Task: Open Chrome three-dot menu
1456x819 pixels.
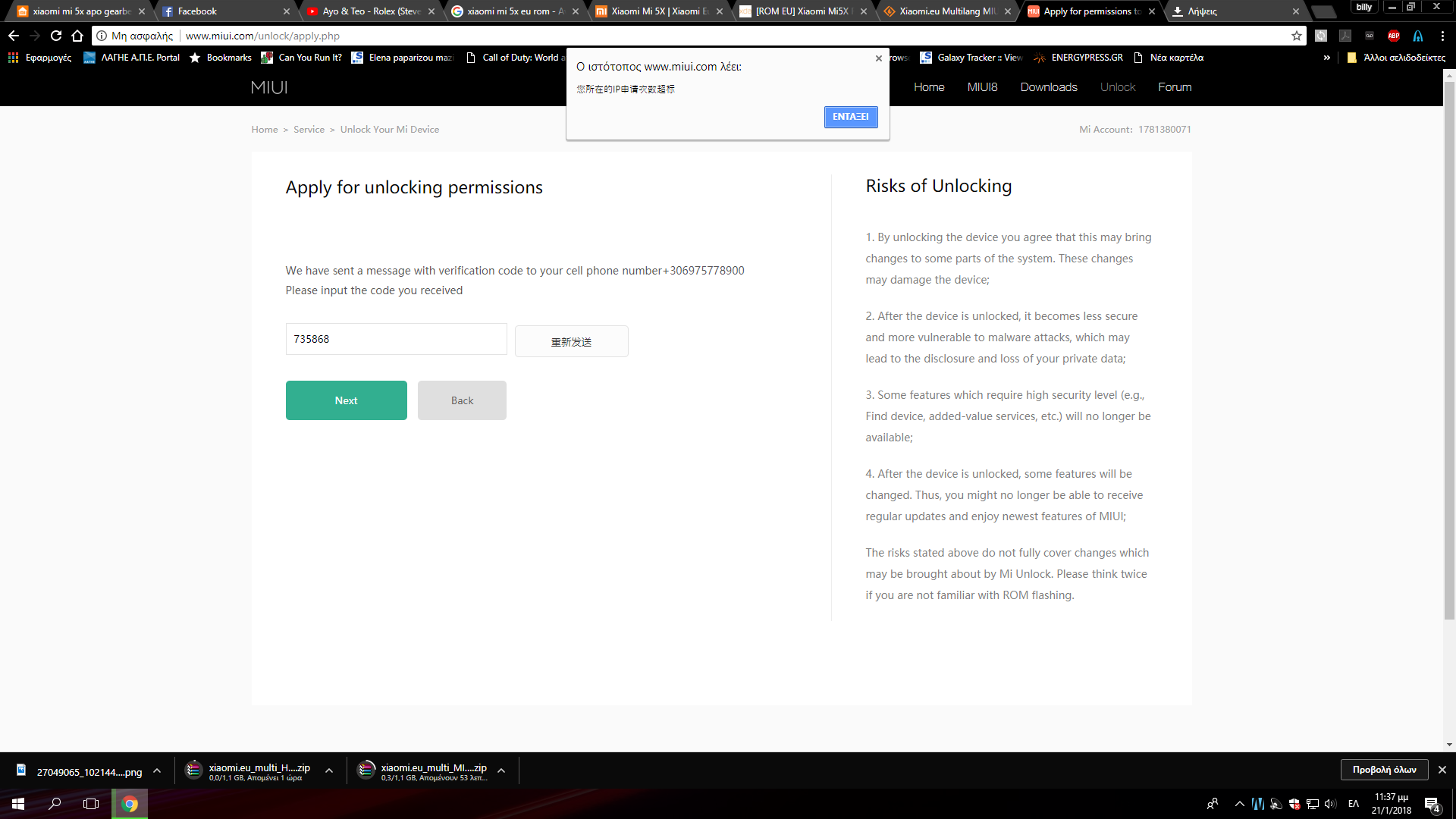Action: (1442, 36)
